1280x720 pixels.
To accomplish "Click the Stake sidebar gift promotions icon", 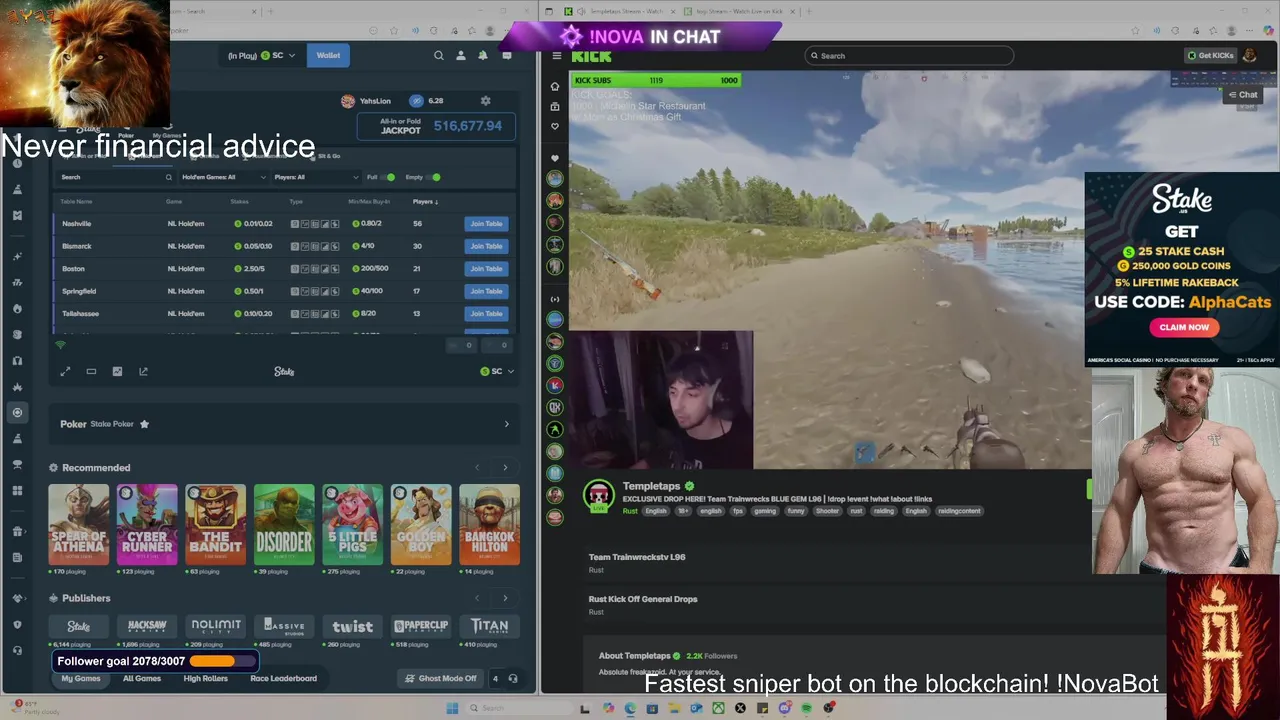I will [17, 531].
